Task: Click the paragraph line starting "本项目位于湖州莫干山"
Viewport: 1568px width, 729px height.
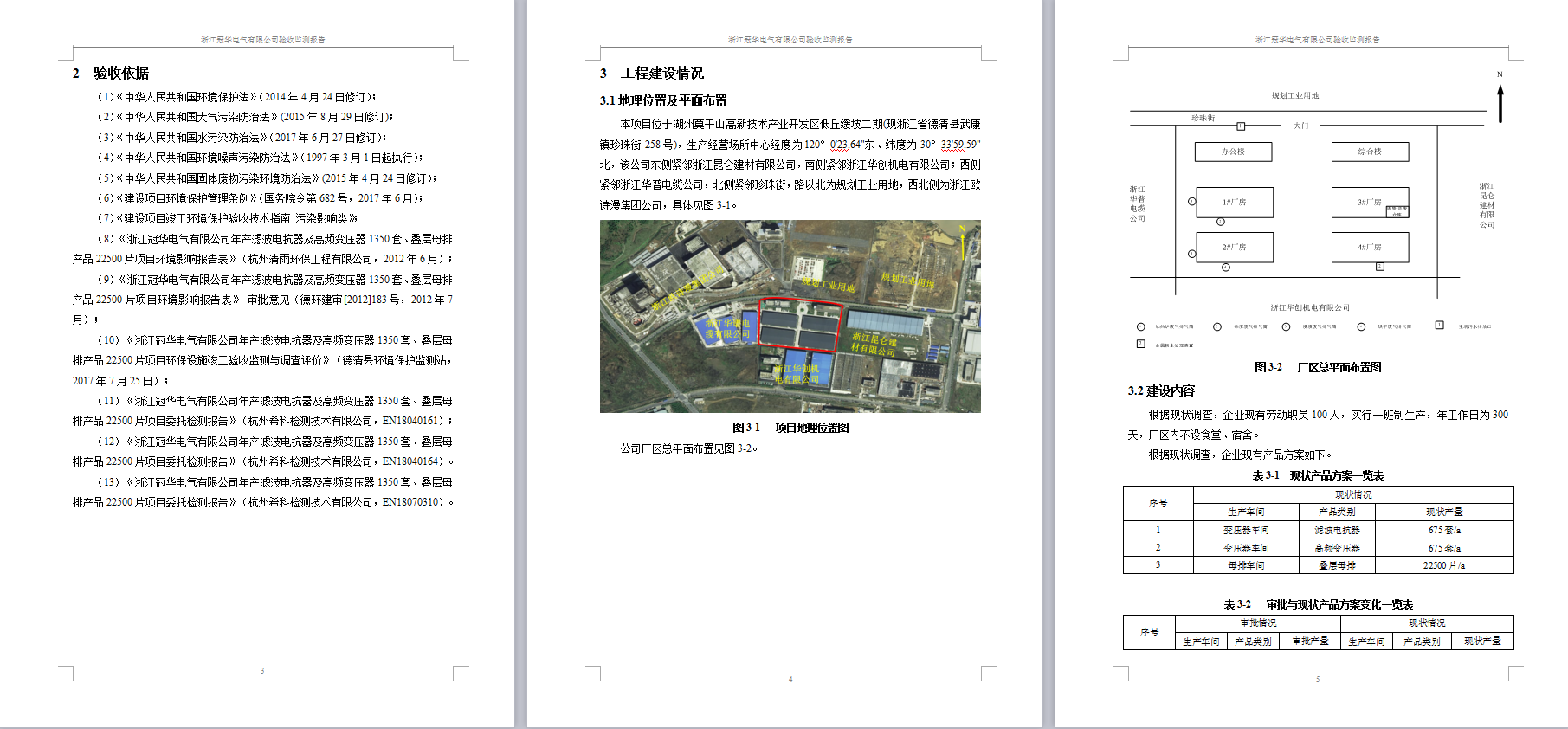Action: (x=800, y=125)
